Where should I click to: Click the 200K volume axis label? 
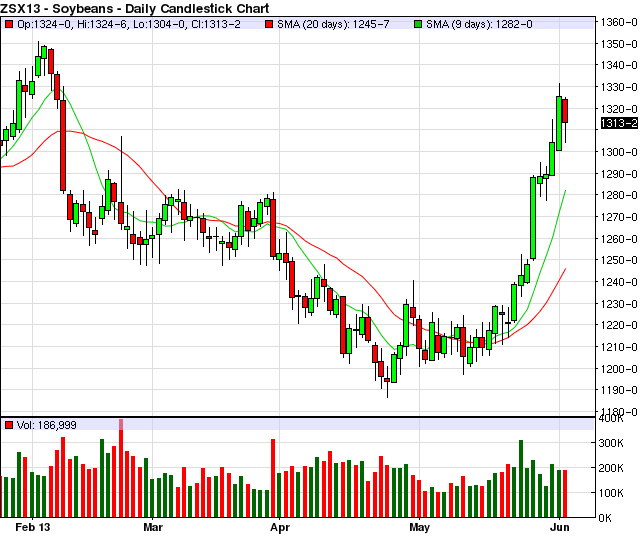pos(611,468)
